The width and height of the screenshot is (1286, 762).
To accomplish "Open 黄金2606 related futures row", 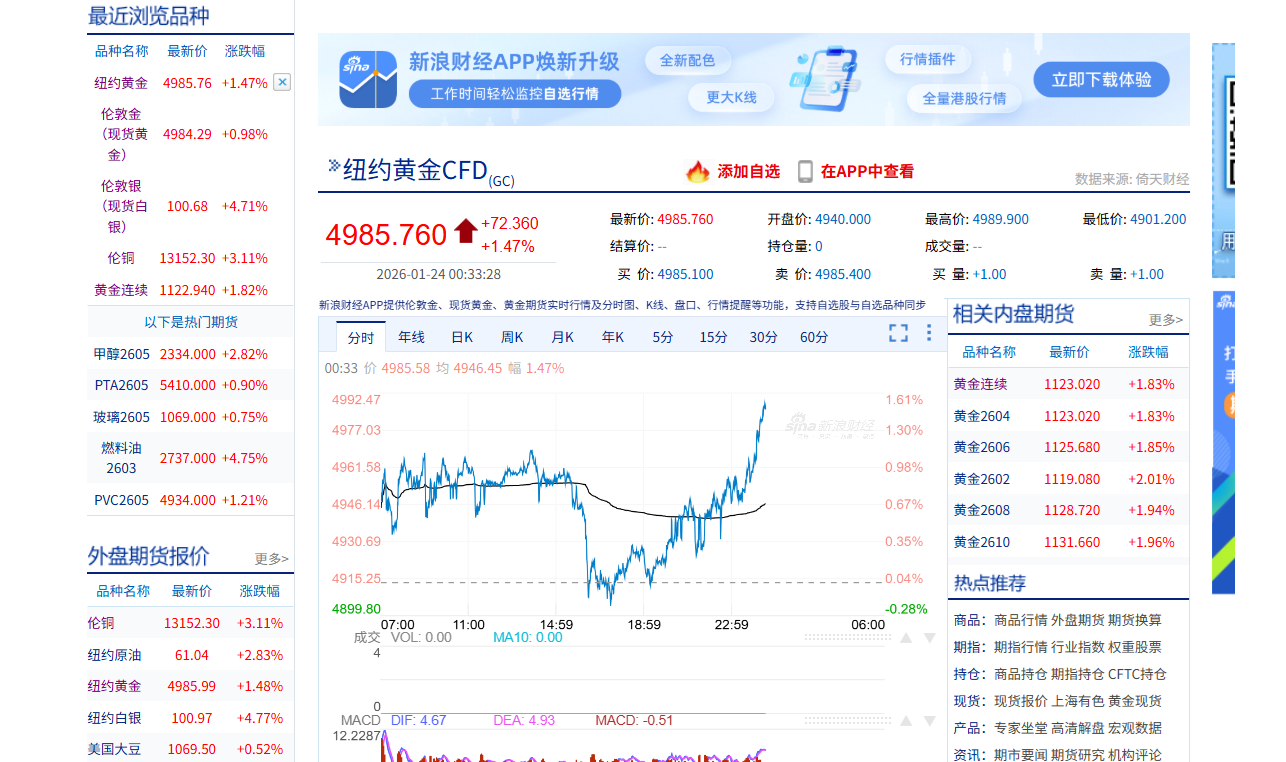I will (x=982, y=447).
